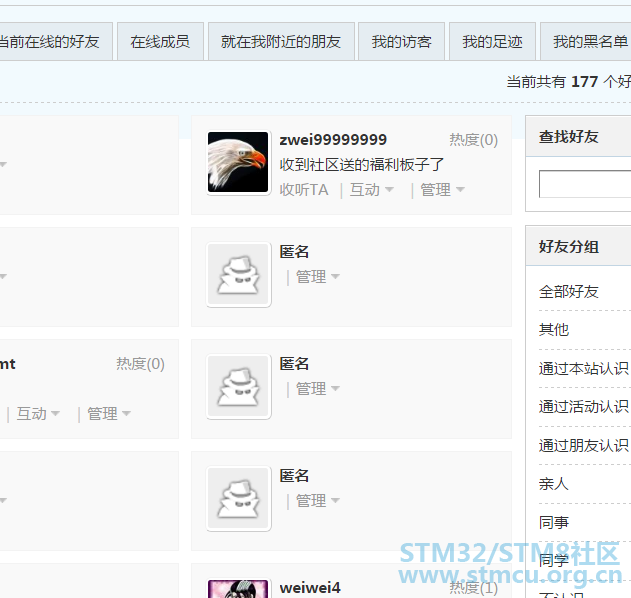This screenshot has width=631, height=598.
Task: Expand 管理 dropdown in the mt card
Action: 109,414
